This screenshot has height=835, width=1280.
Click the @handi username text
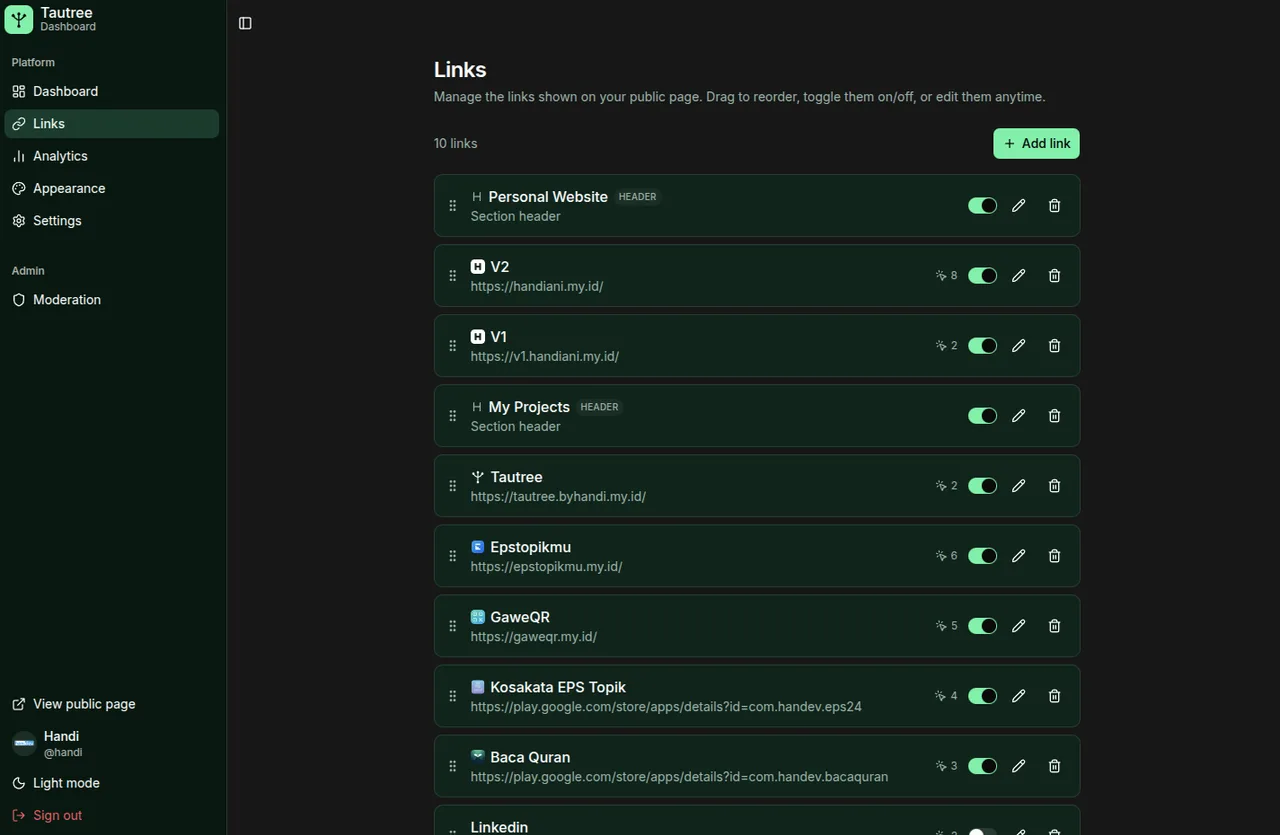[x=63, y=753]
